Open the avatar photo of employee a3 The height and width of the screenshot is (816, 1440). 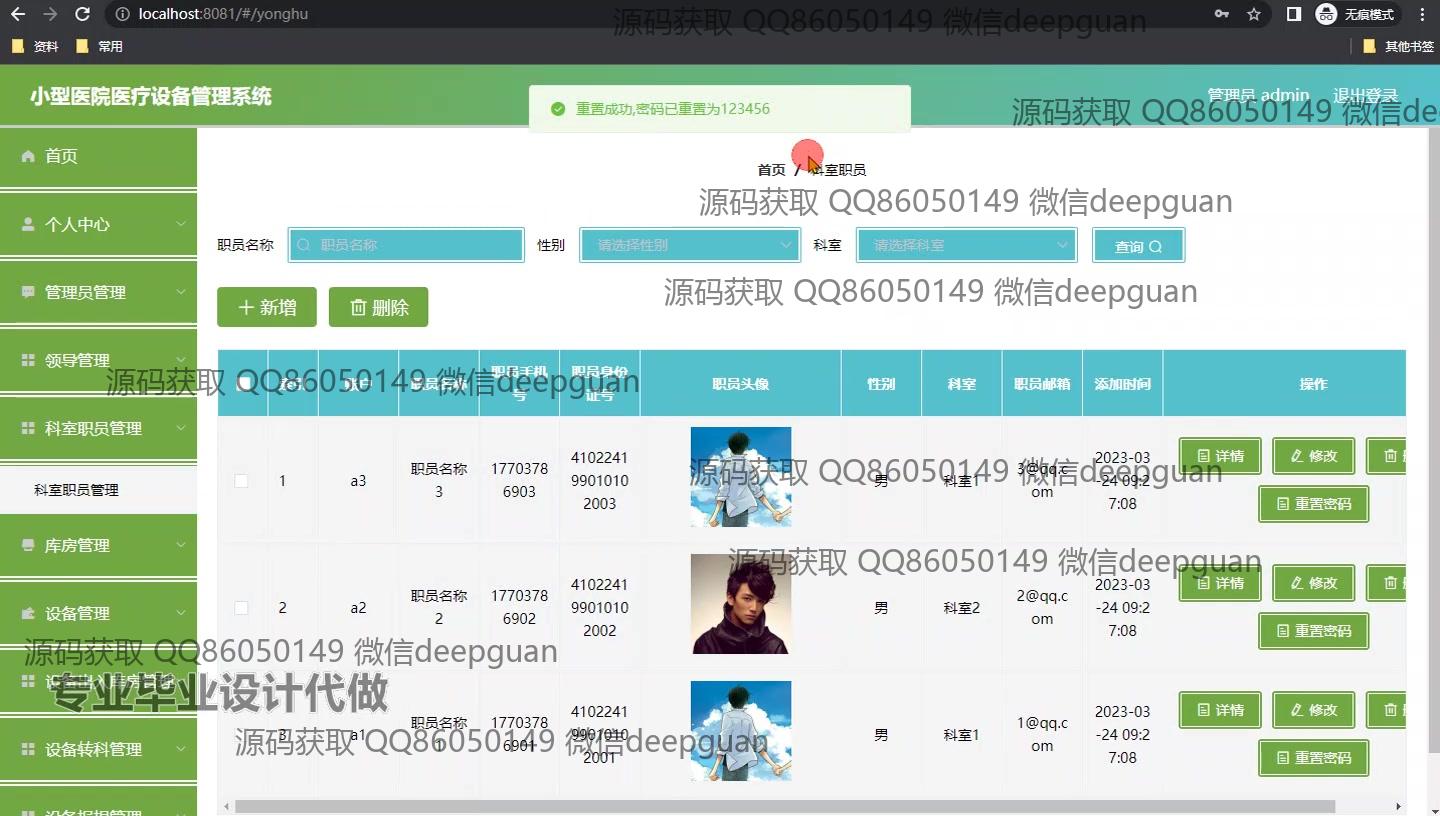click(741, 477)
